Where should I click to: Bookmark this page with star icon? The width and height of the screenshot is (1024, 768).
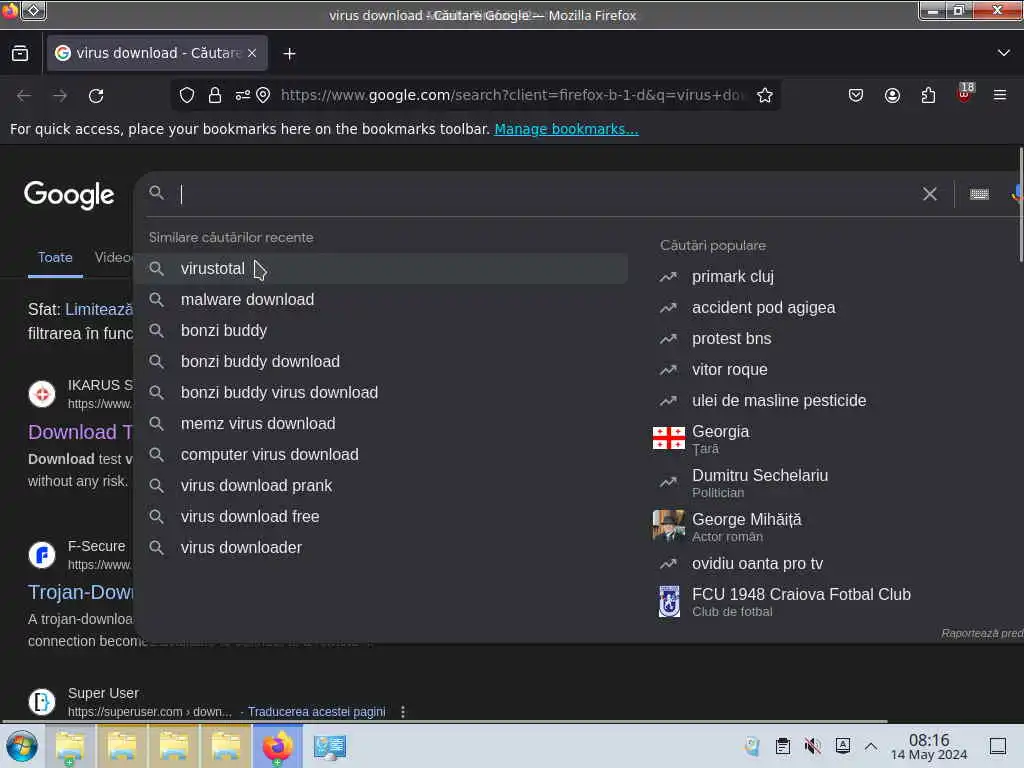[765, 95]
